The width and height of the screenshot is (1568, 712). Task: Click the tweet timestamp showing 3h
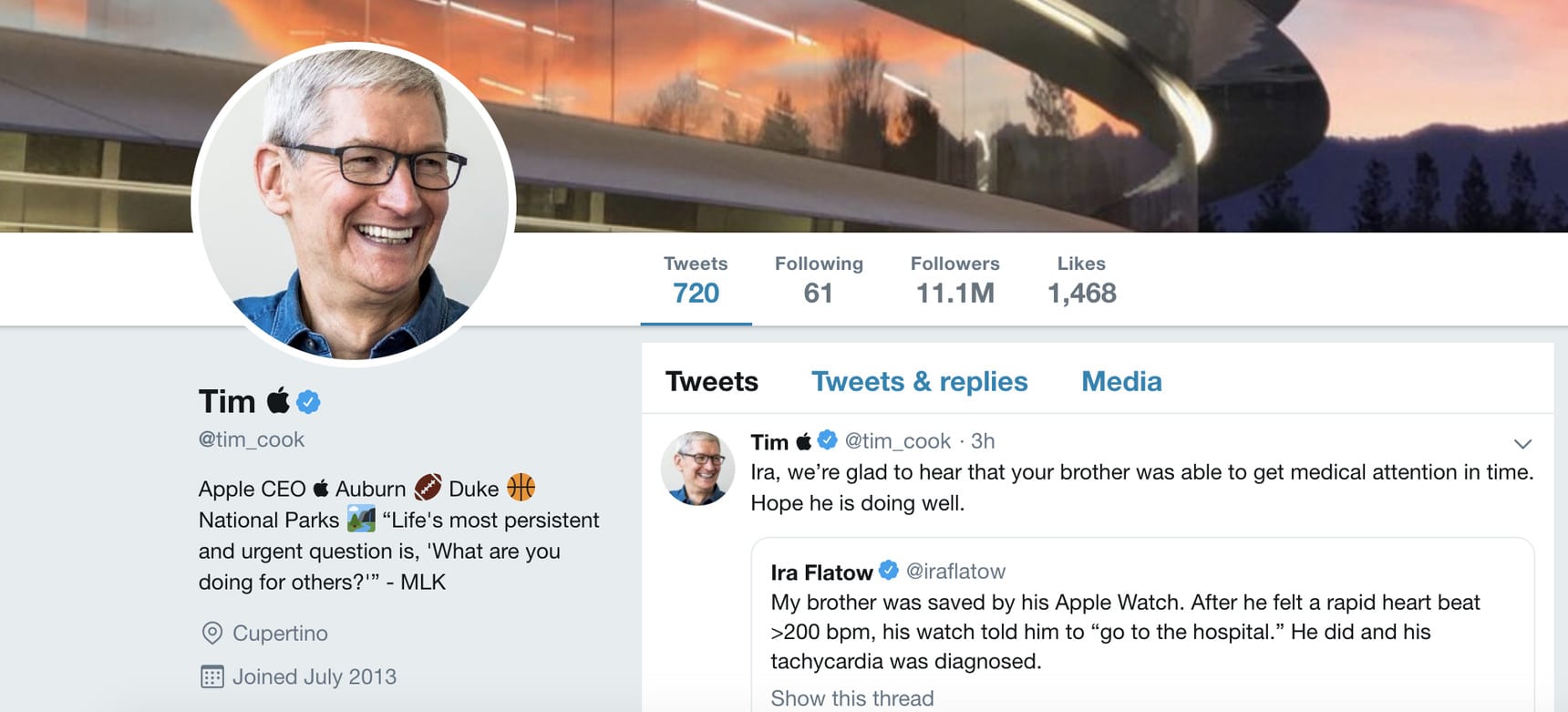983,442
